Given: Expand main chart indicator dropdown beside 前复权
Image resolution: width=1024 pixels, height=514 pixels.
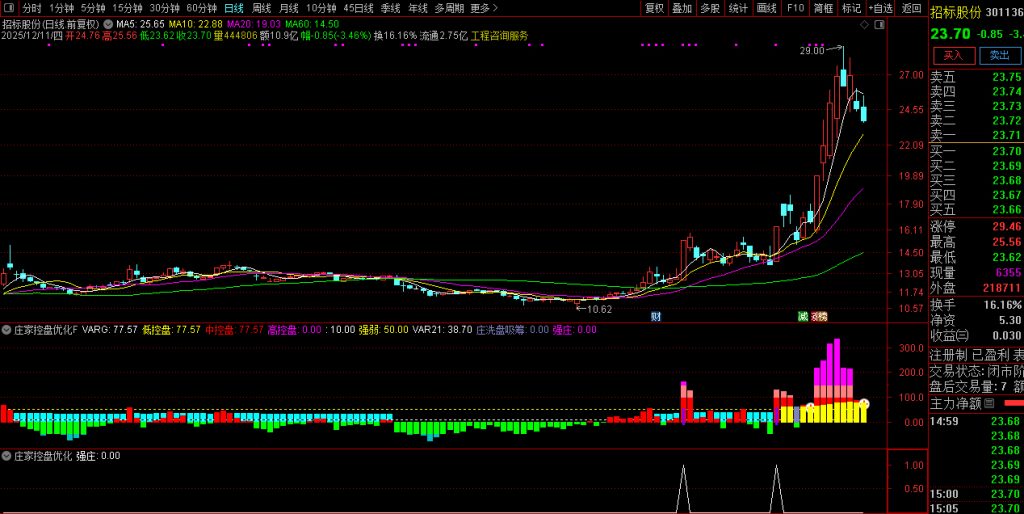Looking at the screenshot, I should 108,24.
